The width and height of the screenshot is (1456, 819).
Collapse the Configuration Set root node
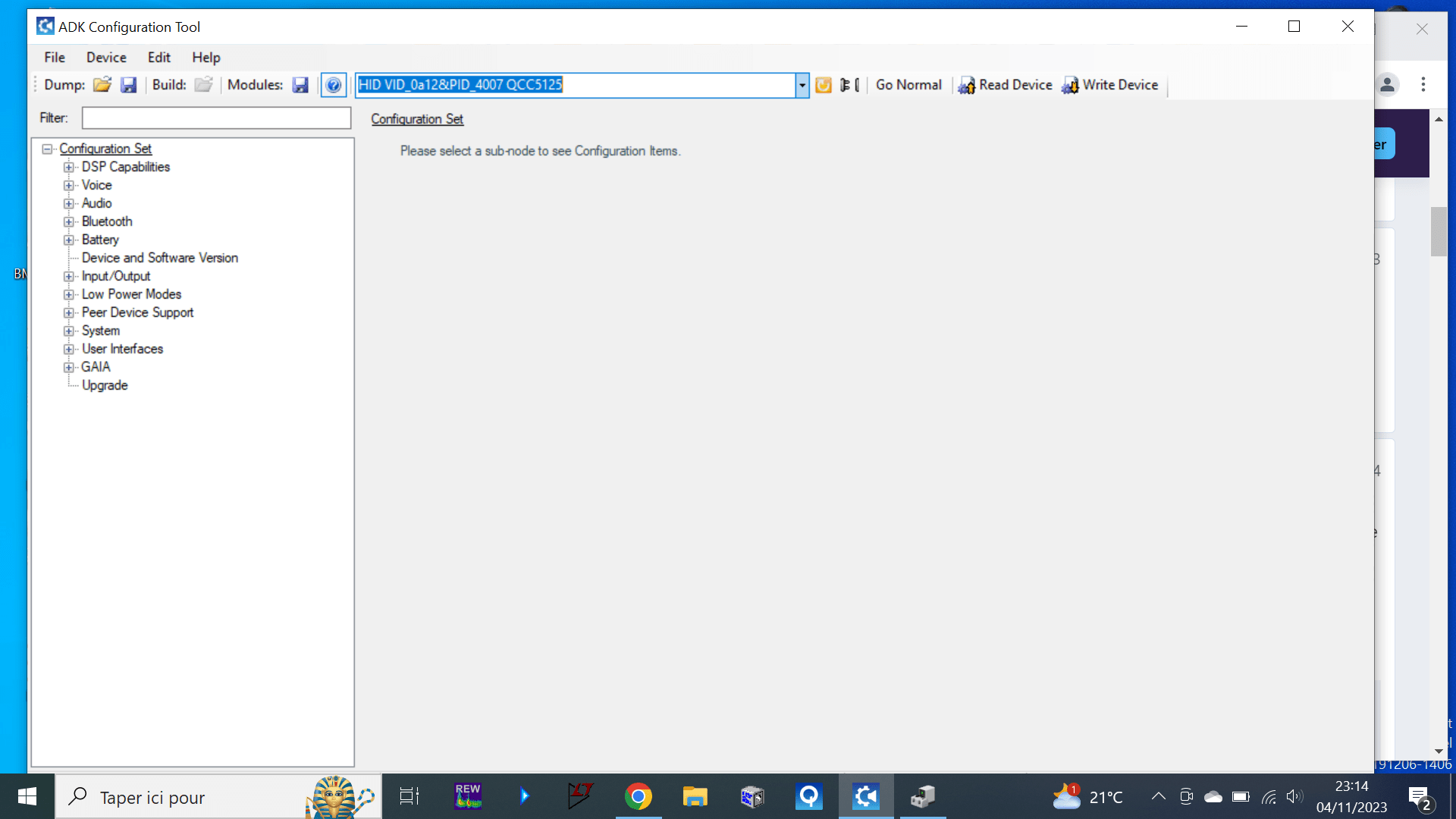point(47,149)
